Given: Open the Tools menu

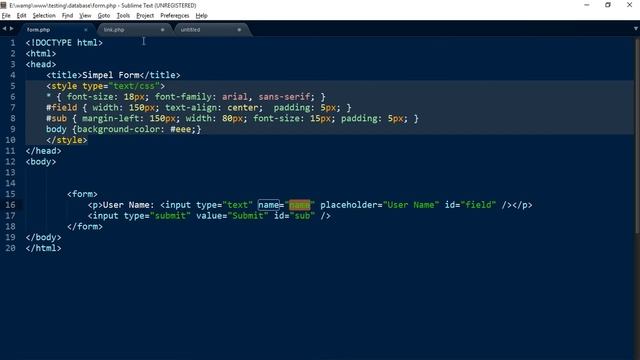Looking at the screenshot, I should tap(123, 16).
